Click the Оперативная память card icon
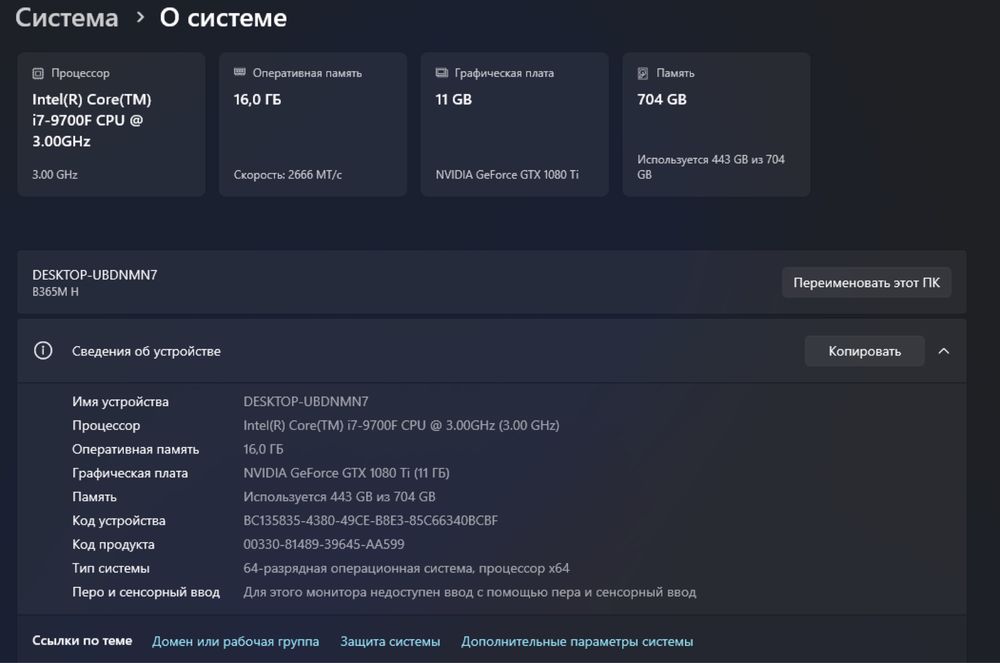 [240, 72]
